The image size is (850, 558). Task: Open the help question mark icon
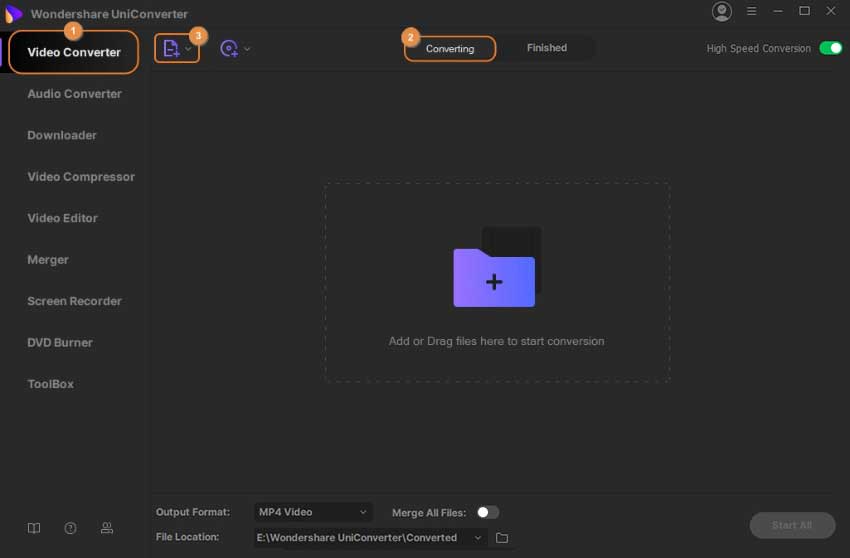pos(70,528)
